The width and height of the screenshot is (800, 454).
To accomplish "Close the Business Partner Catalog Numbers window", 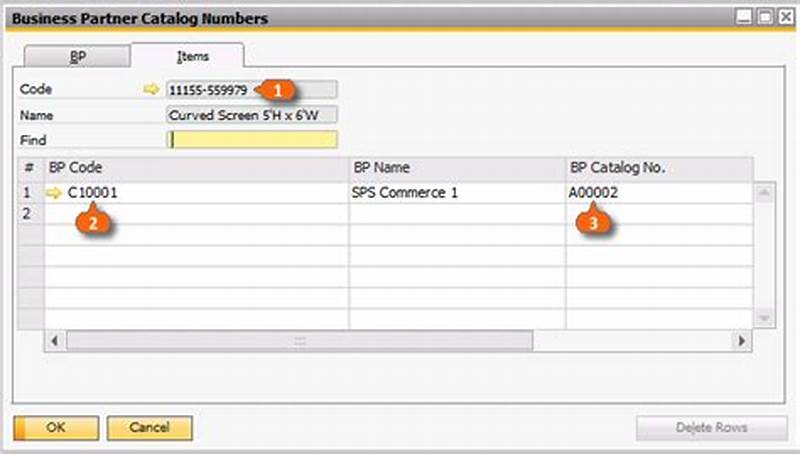I will [x=786, y=17].
